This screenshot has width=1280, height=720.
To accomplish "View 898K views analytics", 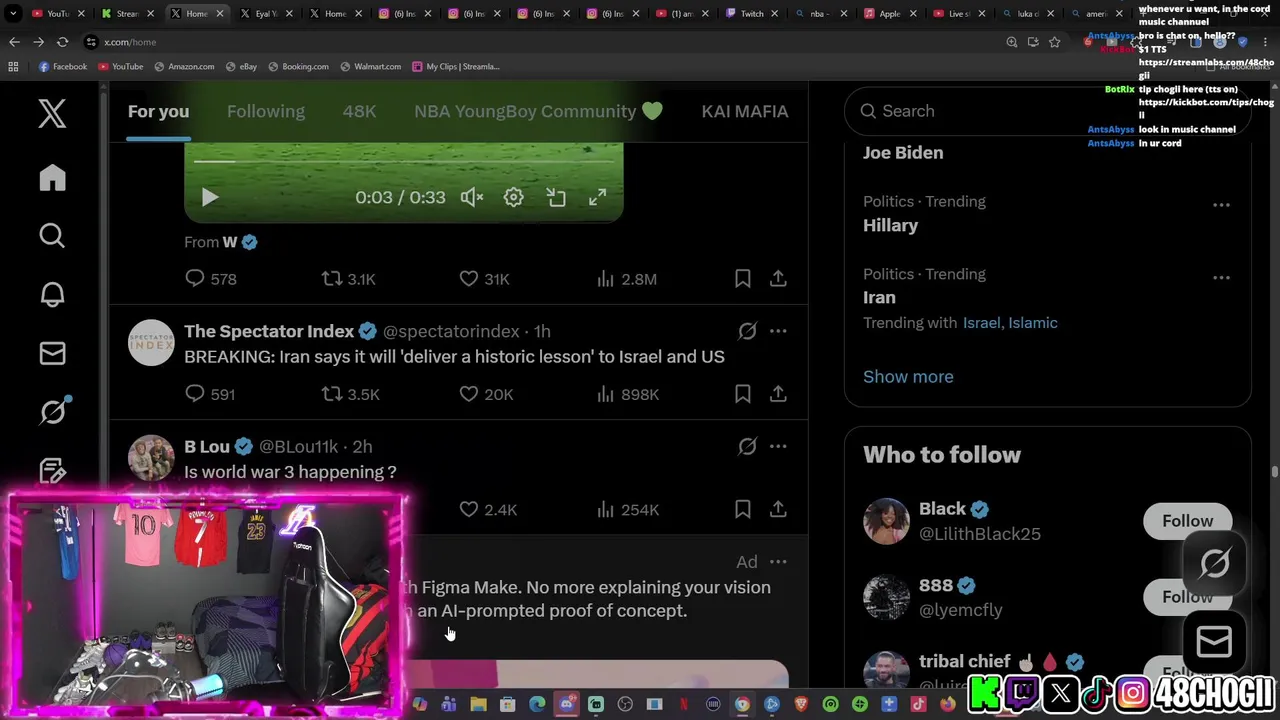I will [x=627, y=394].
